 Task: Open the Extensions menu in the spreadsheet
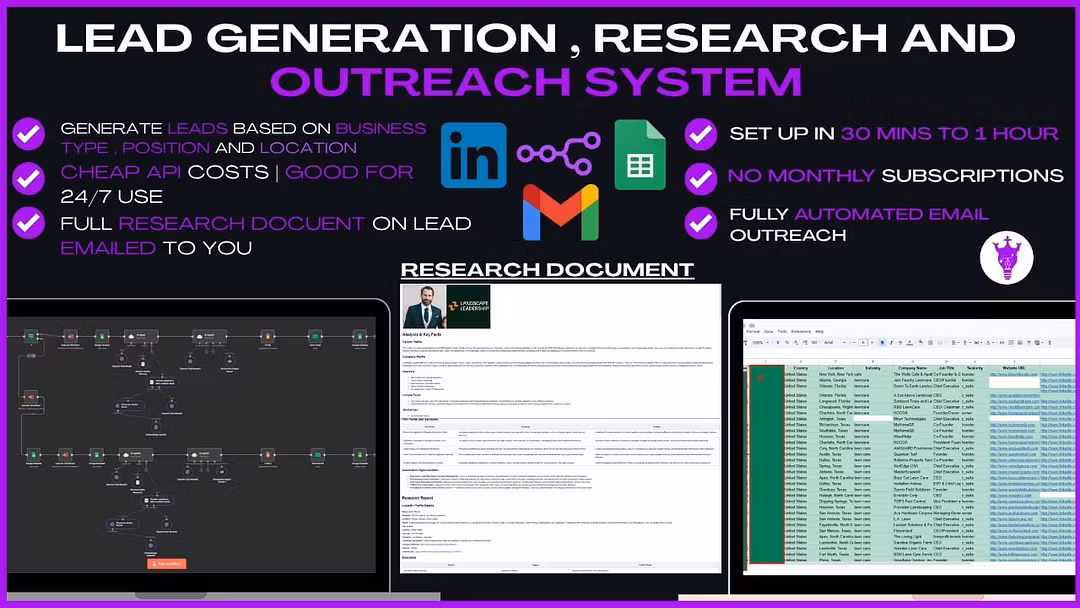pos(801,331)
